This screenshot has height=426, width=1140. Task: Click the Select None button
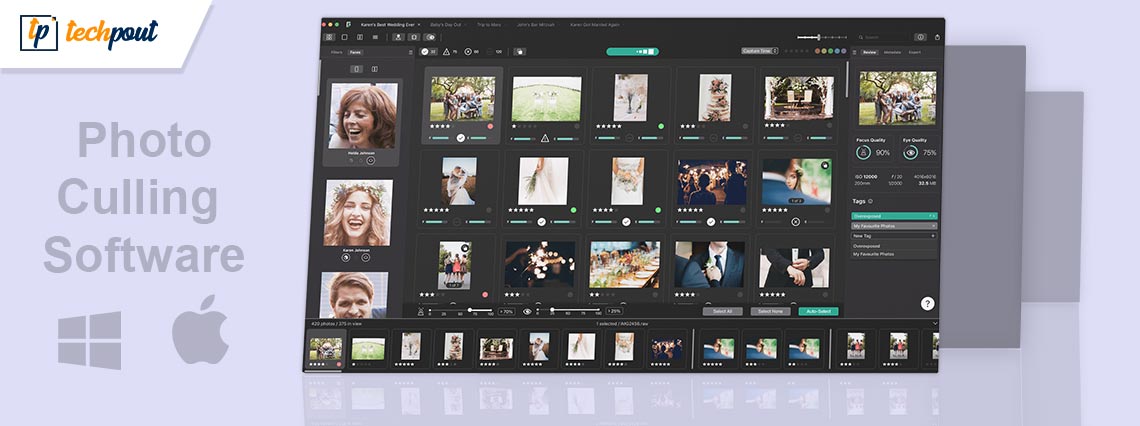(771, 311)
